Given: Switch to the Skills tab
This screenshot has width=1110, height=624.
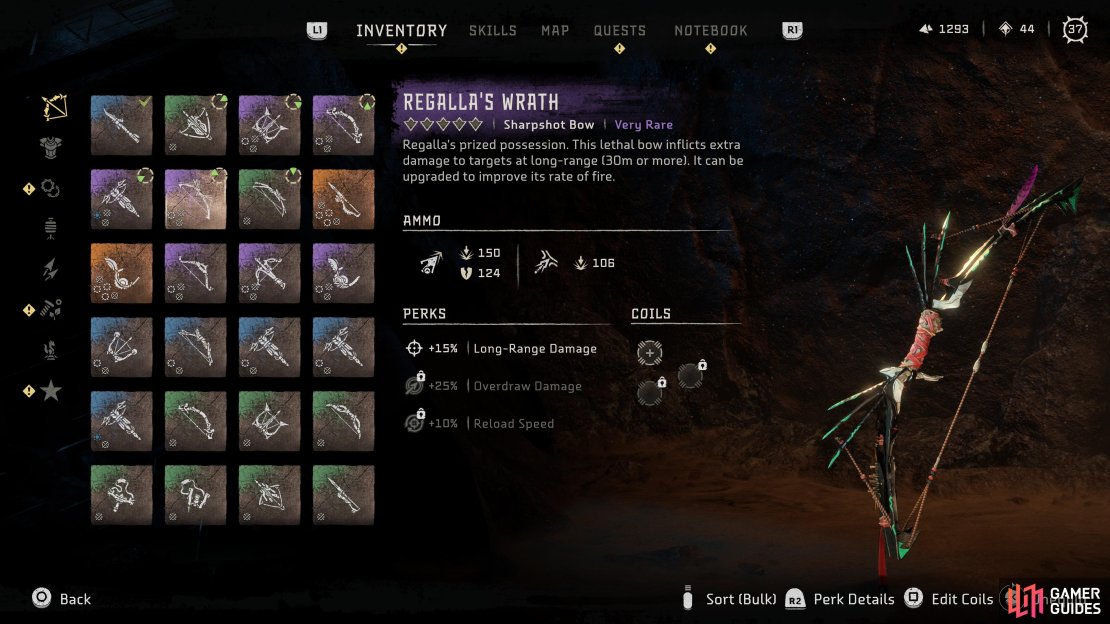Looking at the screenshot, I should pos(493,30).
